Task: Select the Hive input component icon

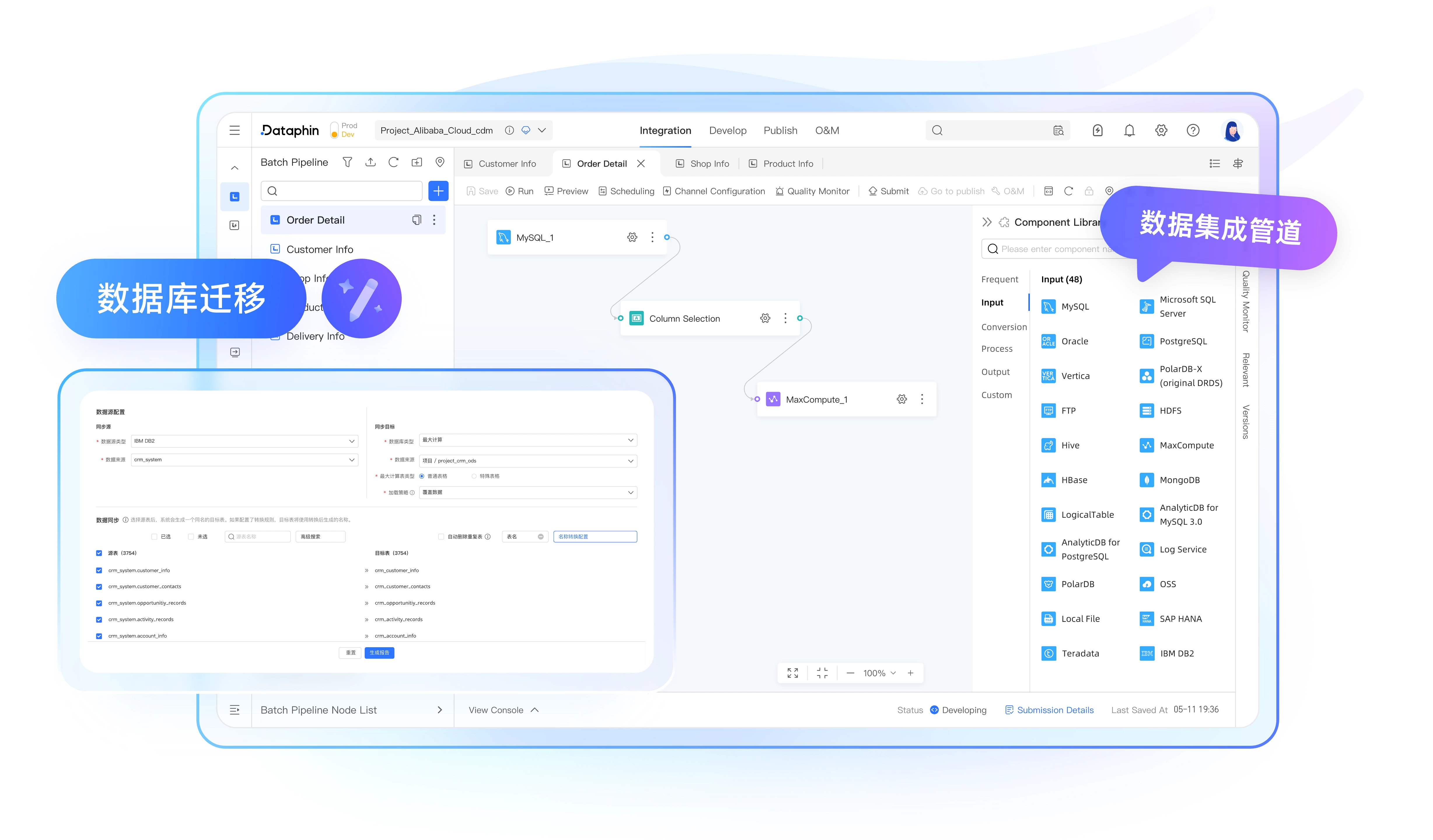Action: pos(1048,446)
